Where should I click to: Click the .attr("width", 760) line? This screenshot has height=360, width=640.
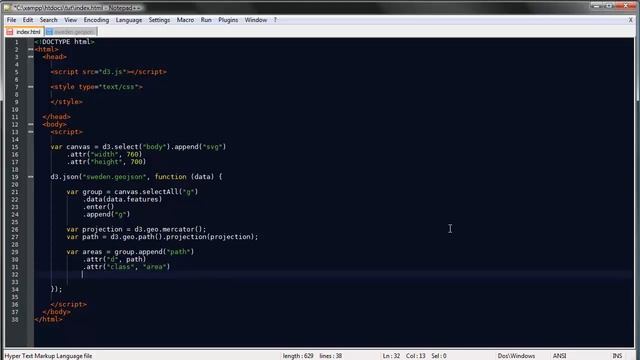(x=104, y=154)
